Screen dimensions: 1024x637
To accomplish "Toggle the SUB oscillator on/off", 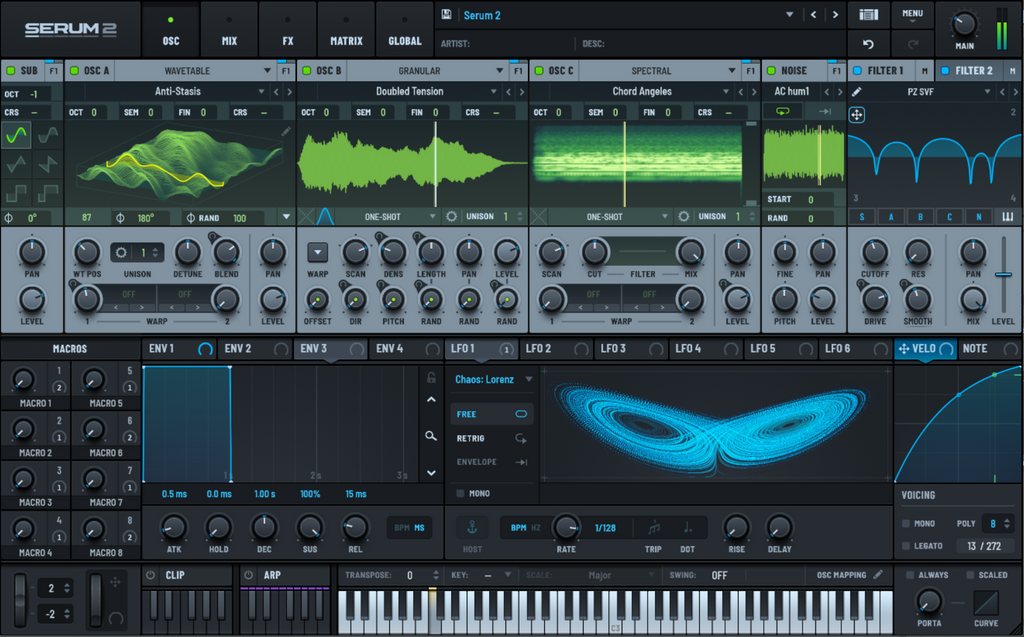I will point(10,71).
